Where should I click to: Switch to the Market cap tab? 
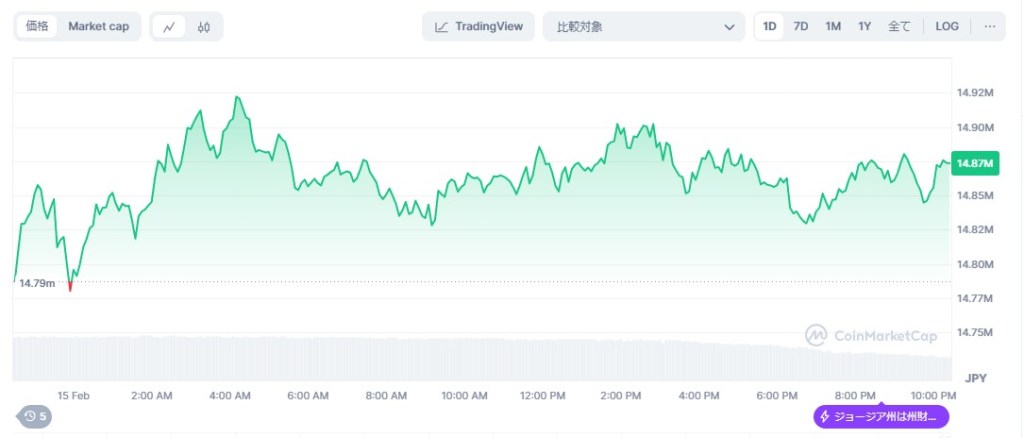click(x=99, y=27)
